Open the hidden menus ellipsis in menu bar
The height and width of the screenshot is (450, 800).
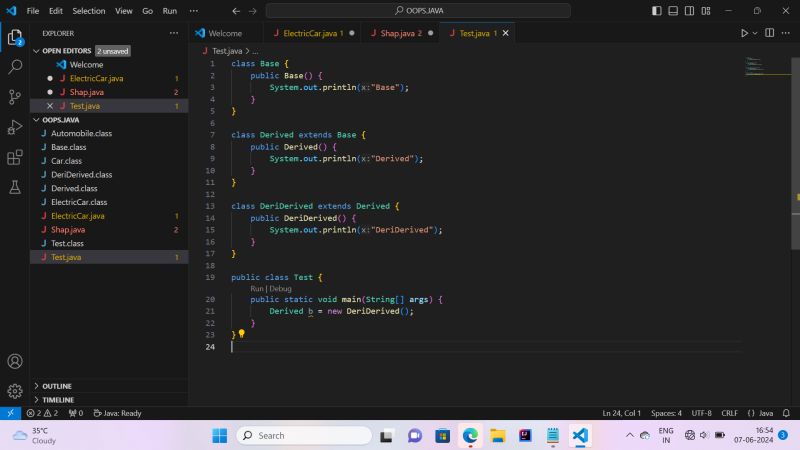coord(193,11)
